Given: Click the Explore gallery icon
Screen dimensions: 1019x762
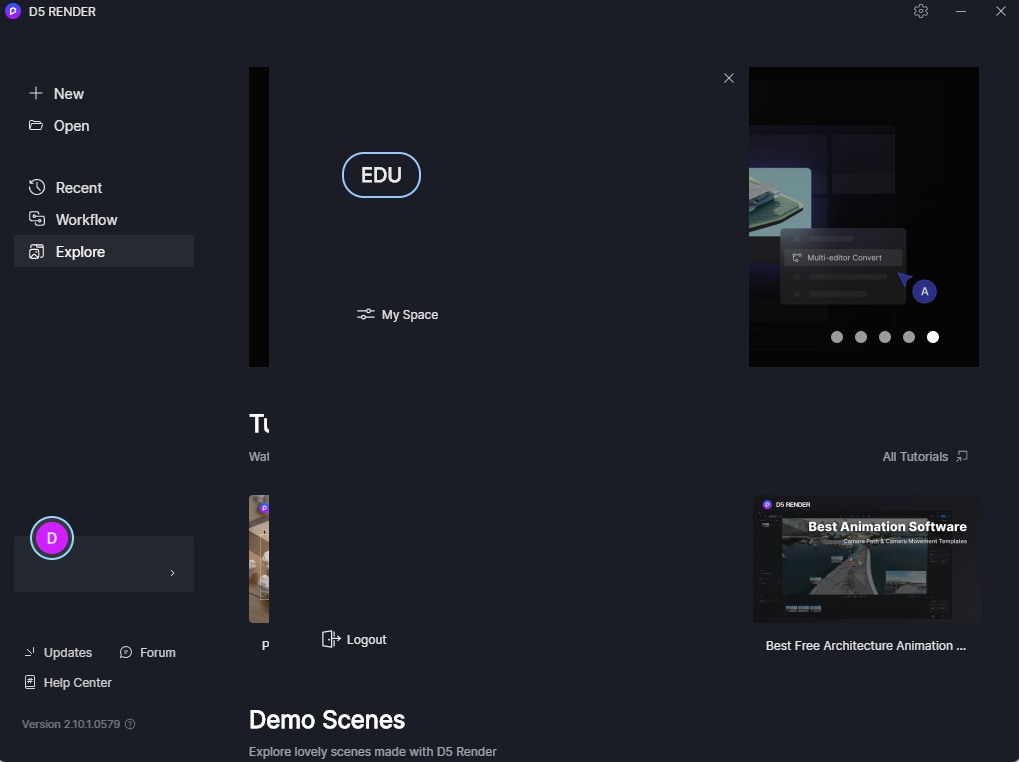Looking at the screenshot, I should pos(37,251).
